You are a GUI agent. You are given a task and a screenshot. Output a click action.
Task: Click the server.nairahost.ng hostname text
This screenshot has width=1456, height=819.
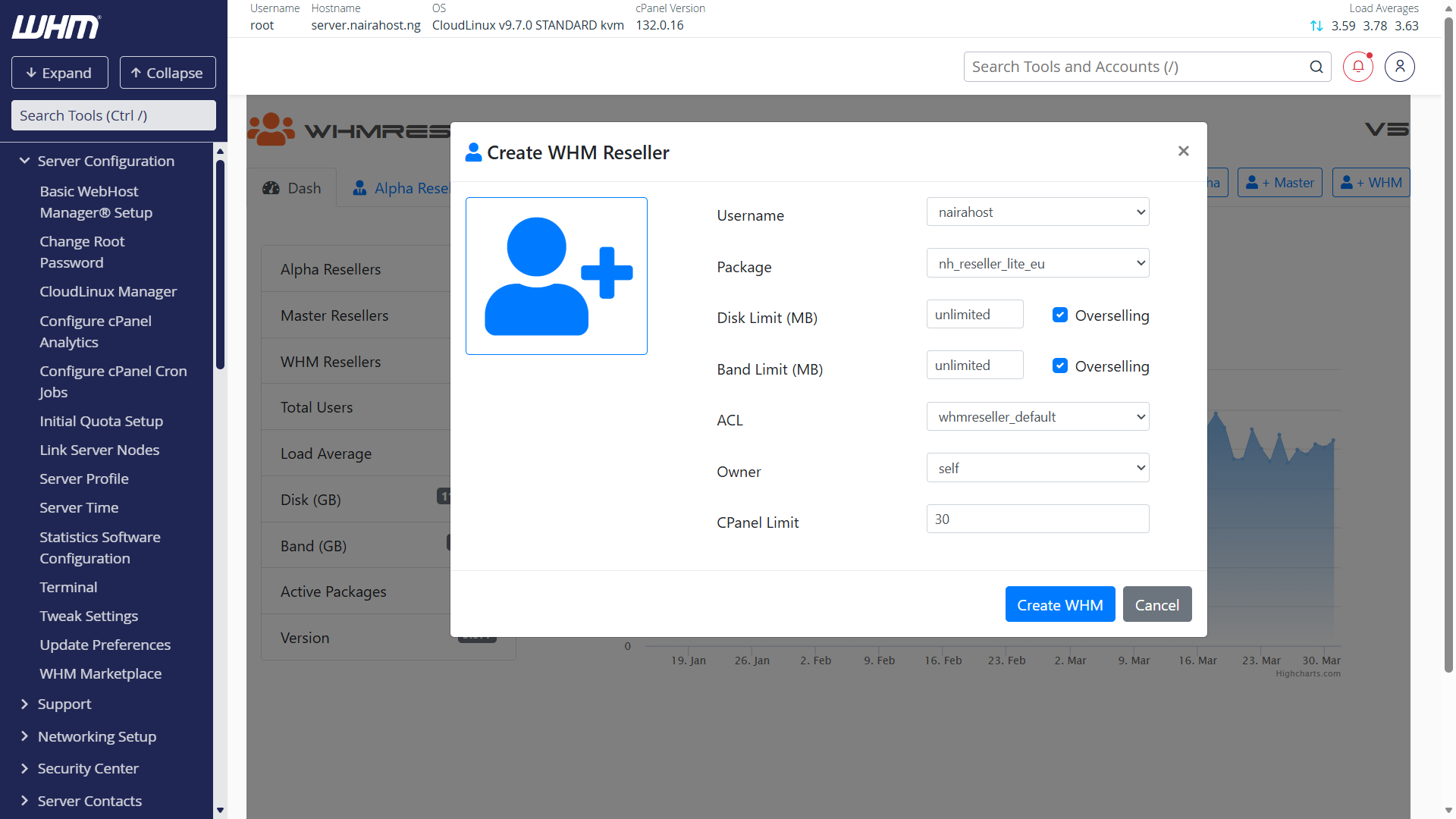tap(366, 25)
